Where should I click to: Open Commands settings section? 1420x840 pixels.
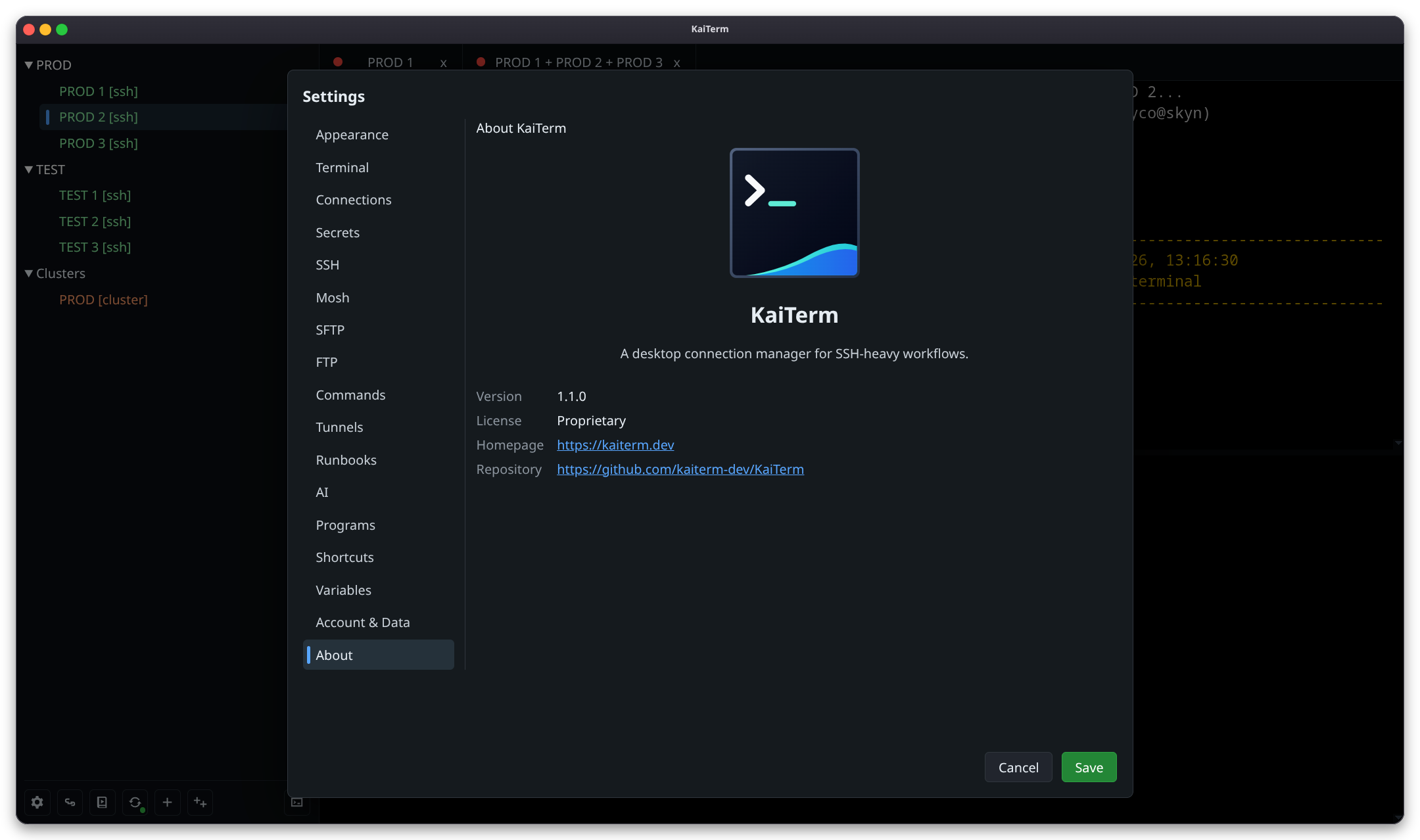379,395
